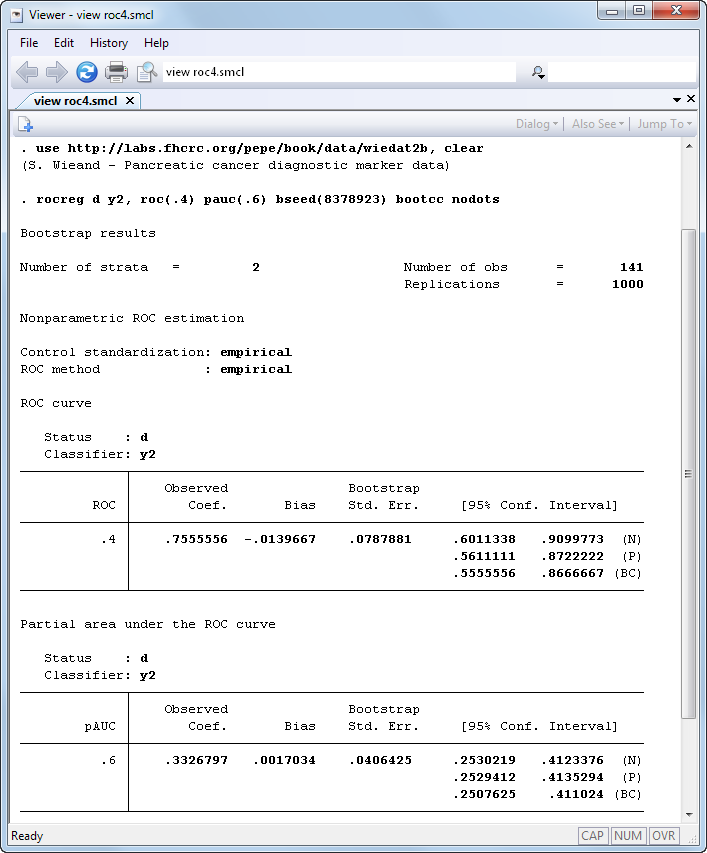Open the Edit menu

pos(64,43)
